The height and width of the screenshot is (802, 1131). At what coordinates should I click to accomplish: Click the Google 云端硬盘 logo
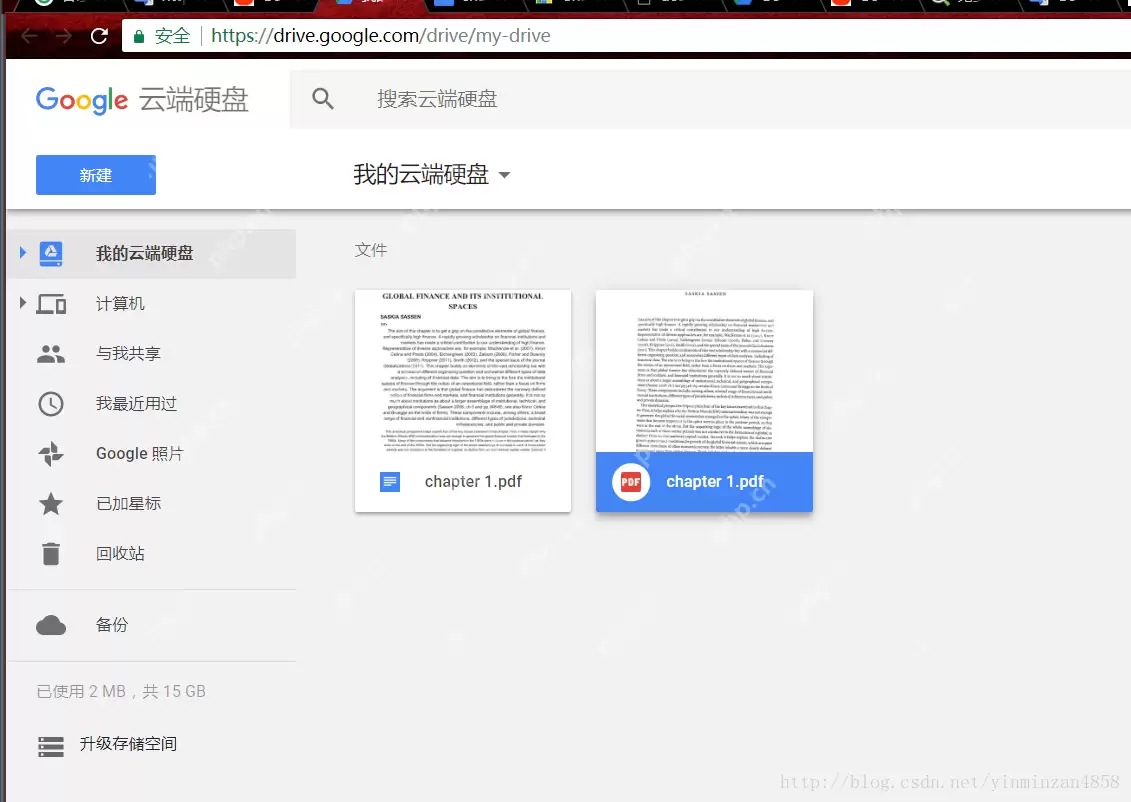coord(143,99)
